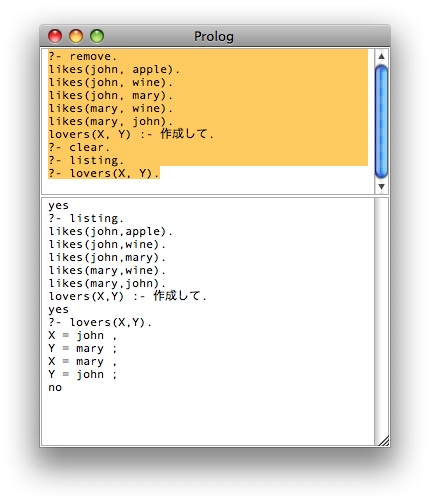The height and width of the screenshot is (502, 430).
Task: Click the scroll up arrow in input pane
Action: point(382,56)
